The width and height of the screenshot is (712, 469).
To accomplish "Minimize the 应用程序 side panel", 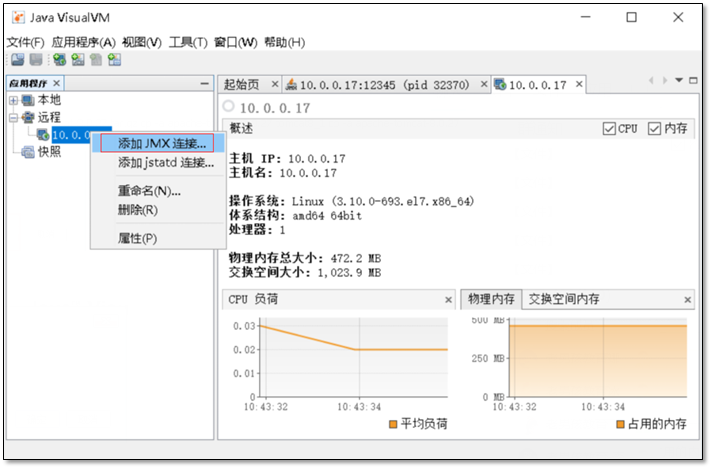I will pos(204,83).
